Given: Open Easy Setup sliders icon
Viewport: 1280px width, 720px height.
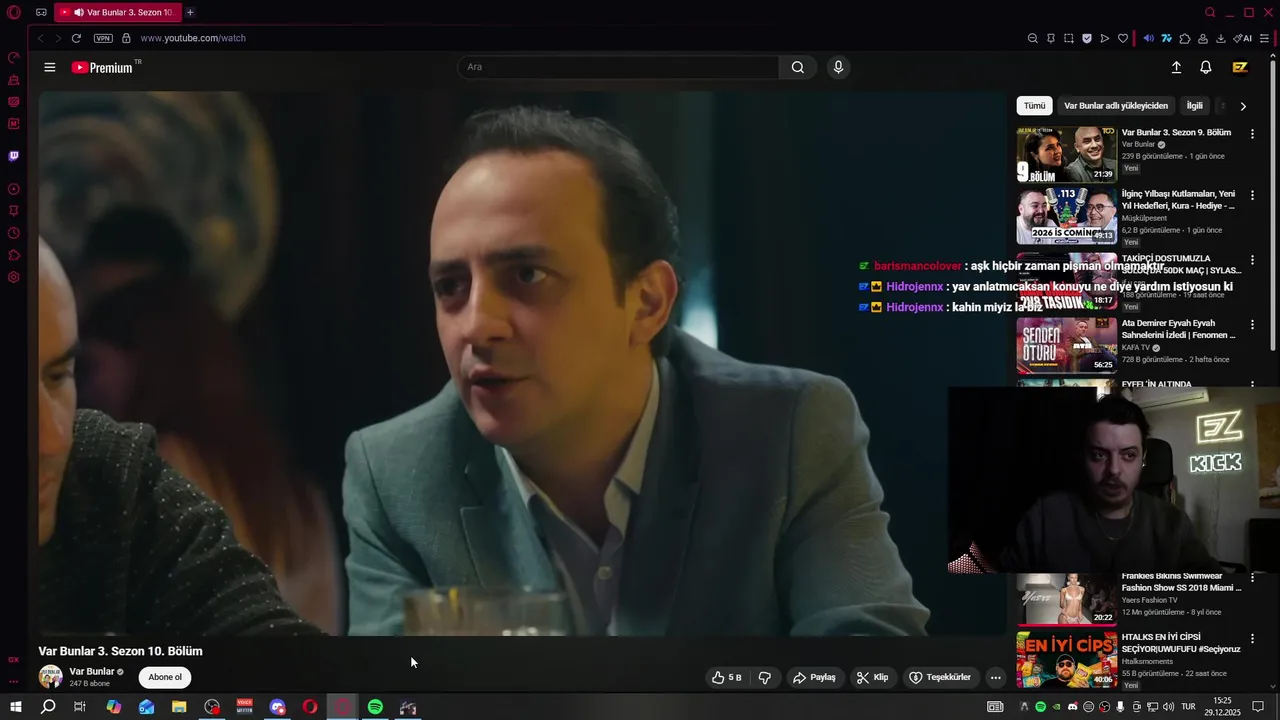Looking at the screenshot, I should [x=1265, y=38].
